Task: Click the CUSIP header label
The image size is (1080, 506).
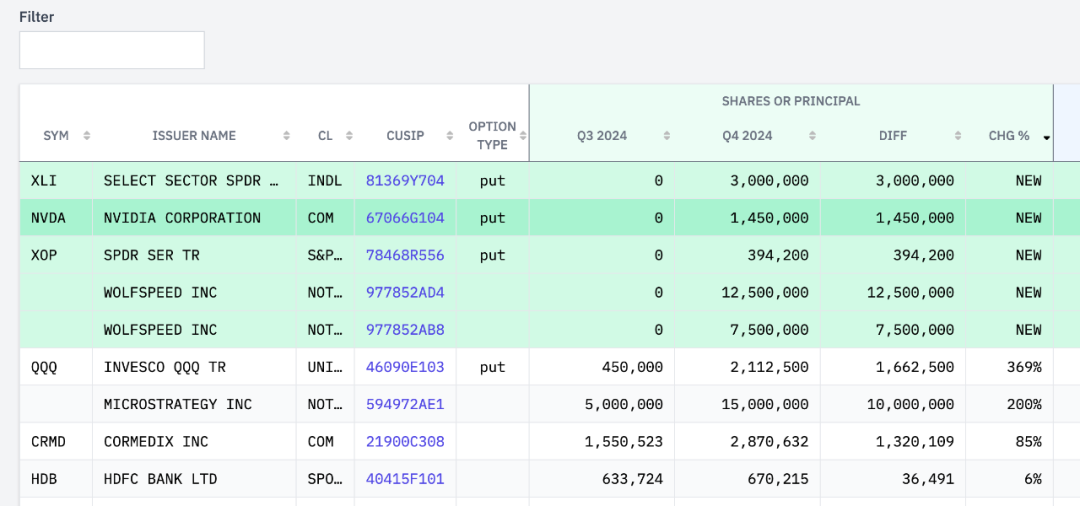Action: pyautogui.click(x=405, y=136)
